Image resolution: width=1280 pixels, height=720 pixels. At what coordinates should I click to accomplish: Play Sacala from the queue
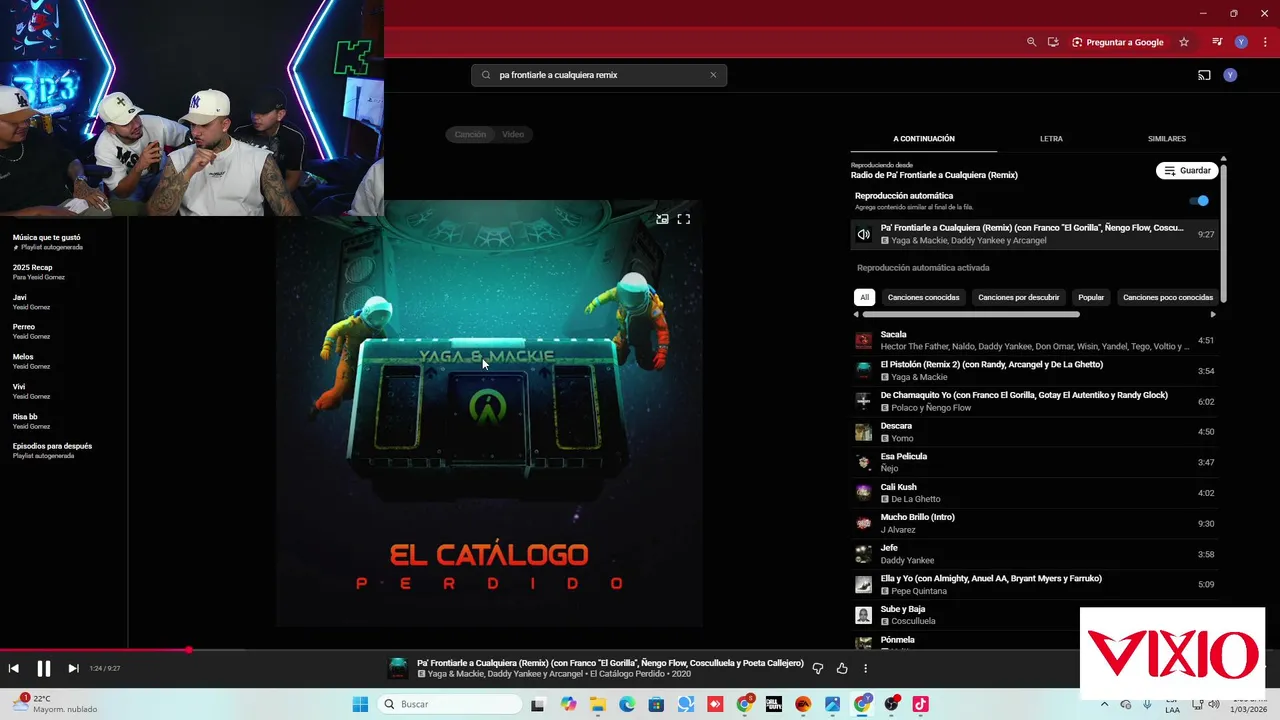1035,341
